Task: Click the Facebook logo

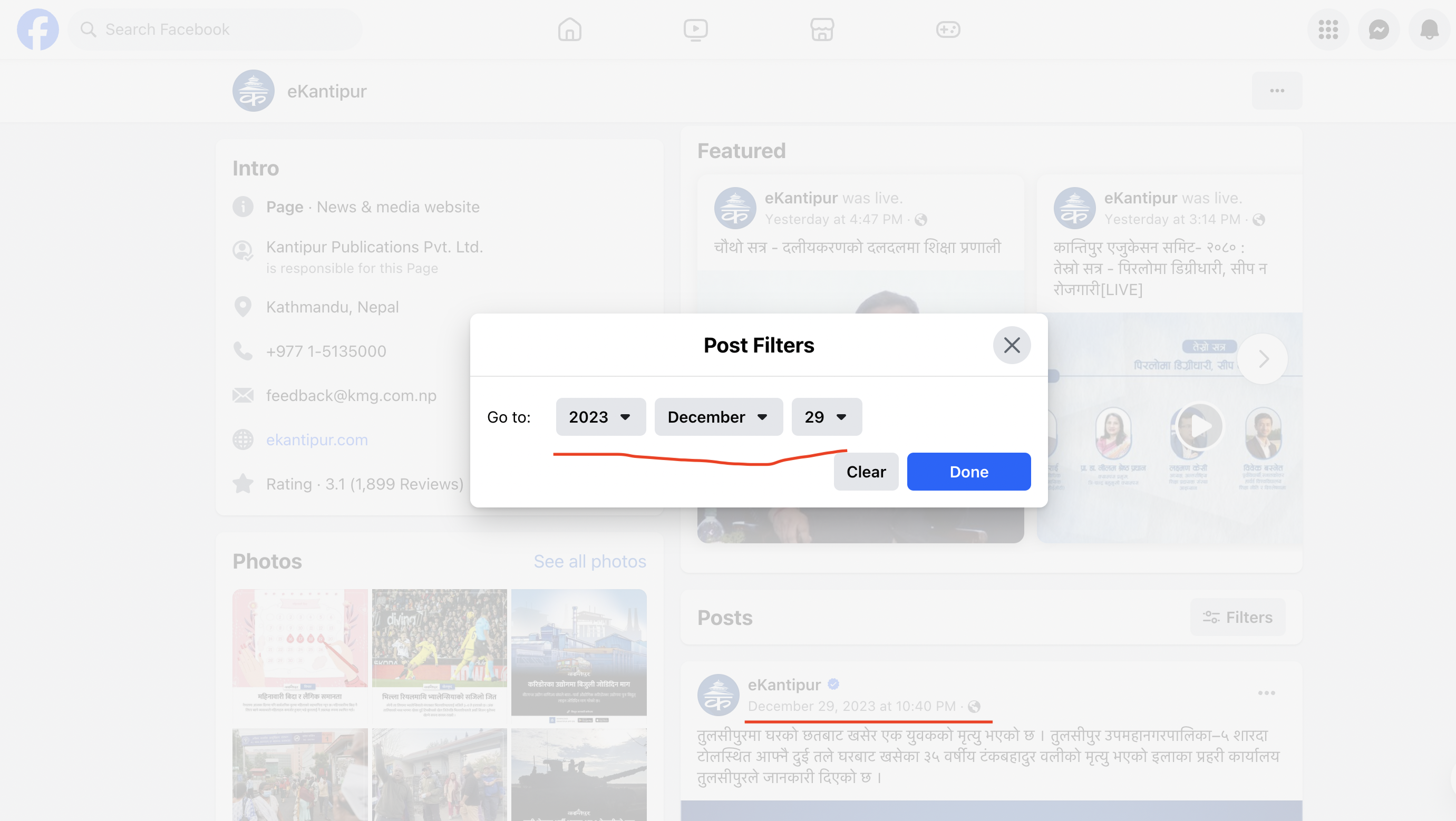Action: [37, 30]
